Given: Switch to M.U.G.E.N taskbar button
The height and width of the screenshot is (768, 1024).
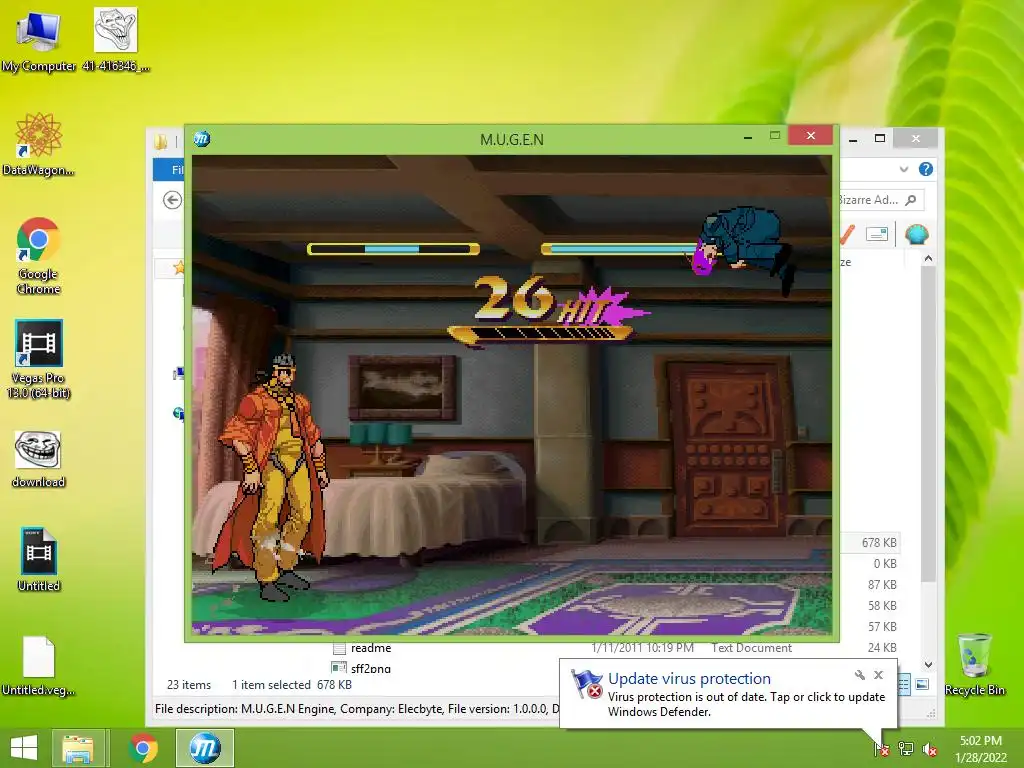Looking at the screenshot, I should coord(204,748).
